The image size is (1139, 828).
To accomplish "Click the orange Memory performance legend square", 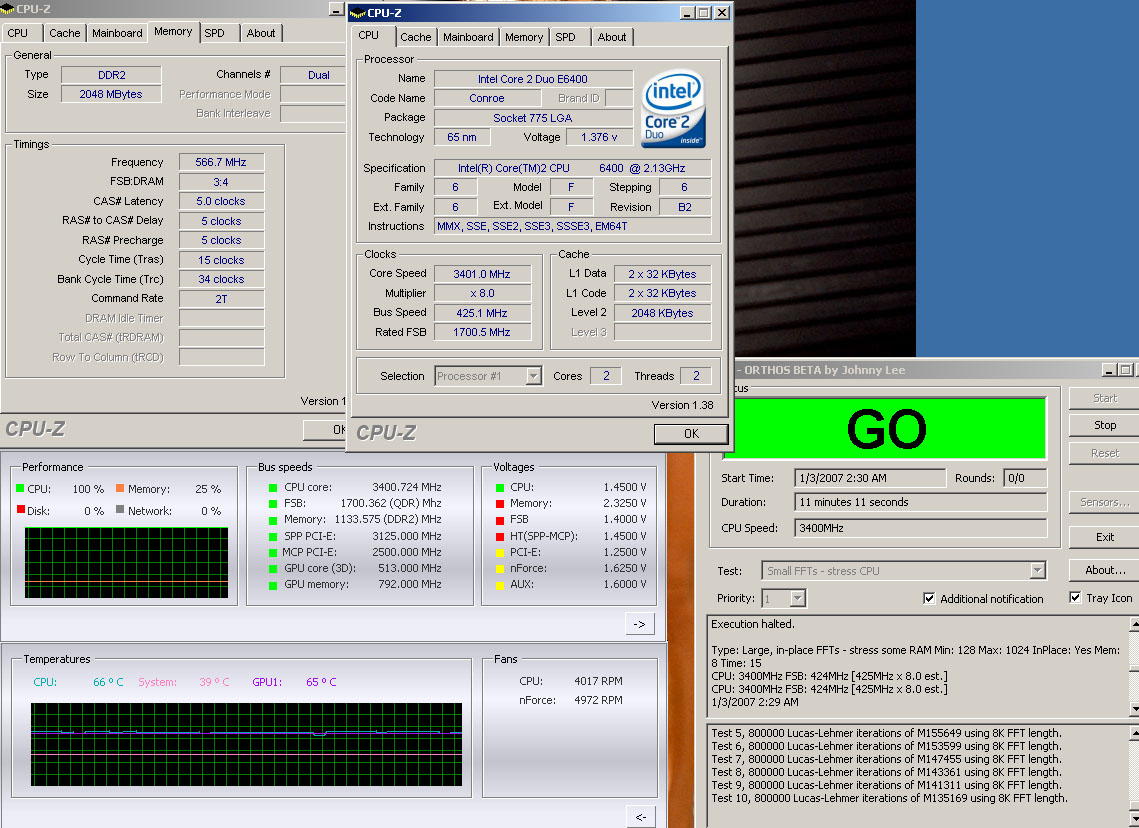I will (x=120, y=488).
